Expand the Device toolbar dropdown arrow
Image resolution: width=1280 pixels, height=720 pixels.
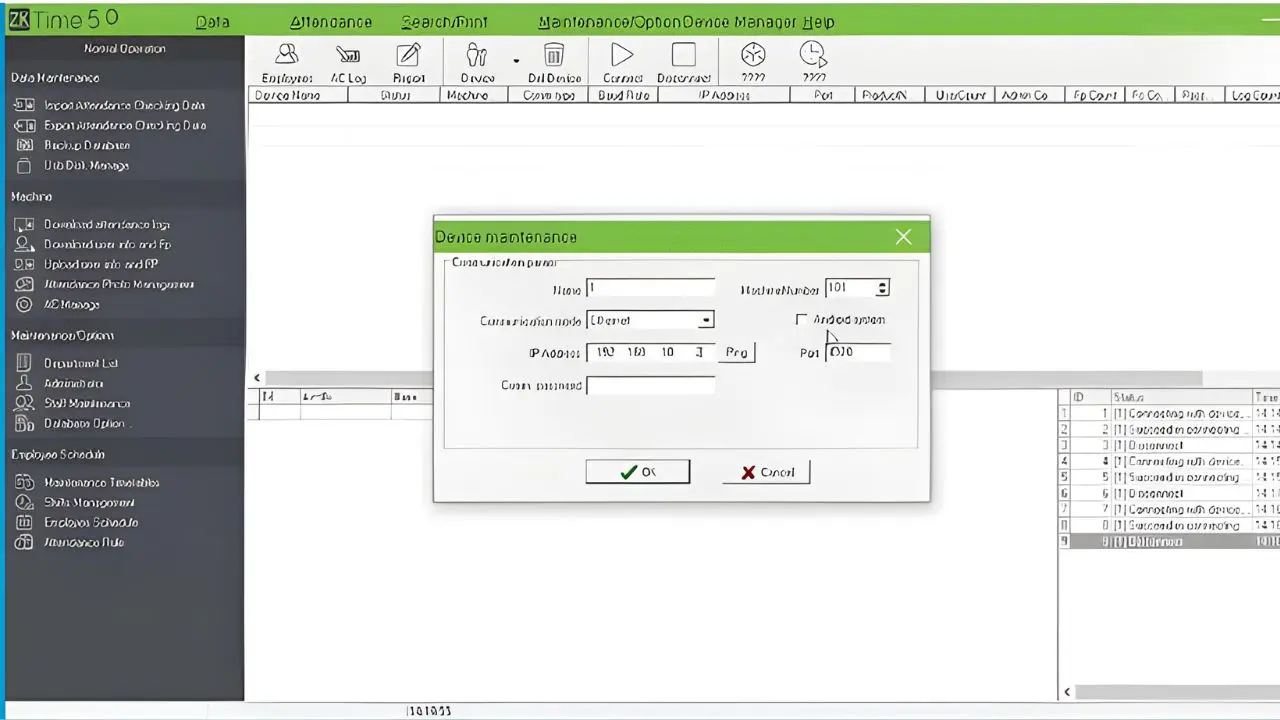[516, 60]
